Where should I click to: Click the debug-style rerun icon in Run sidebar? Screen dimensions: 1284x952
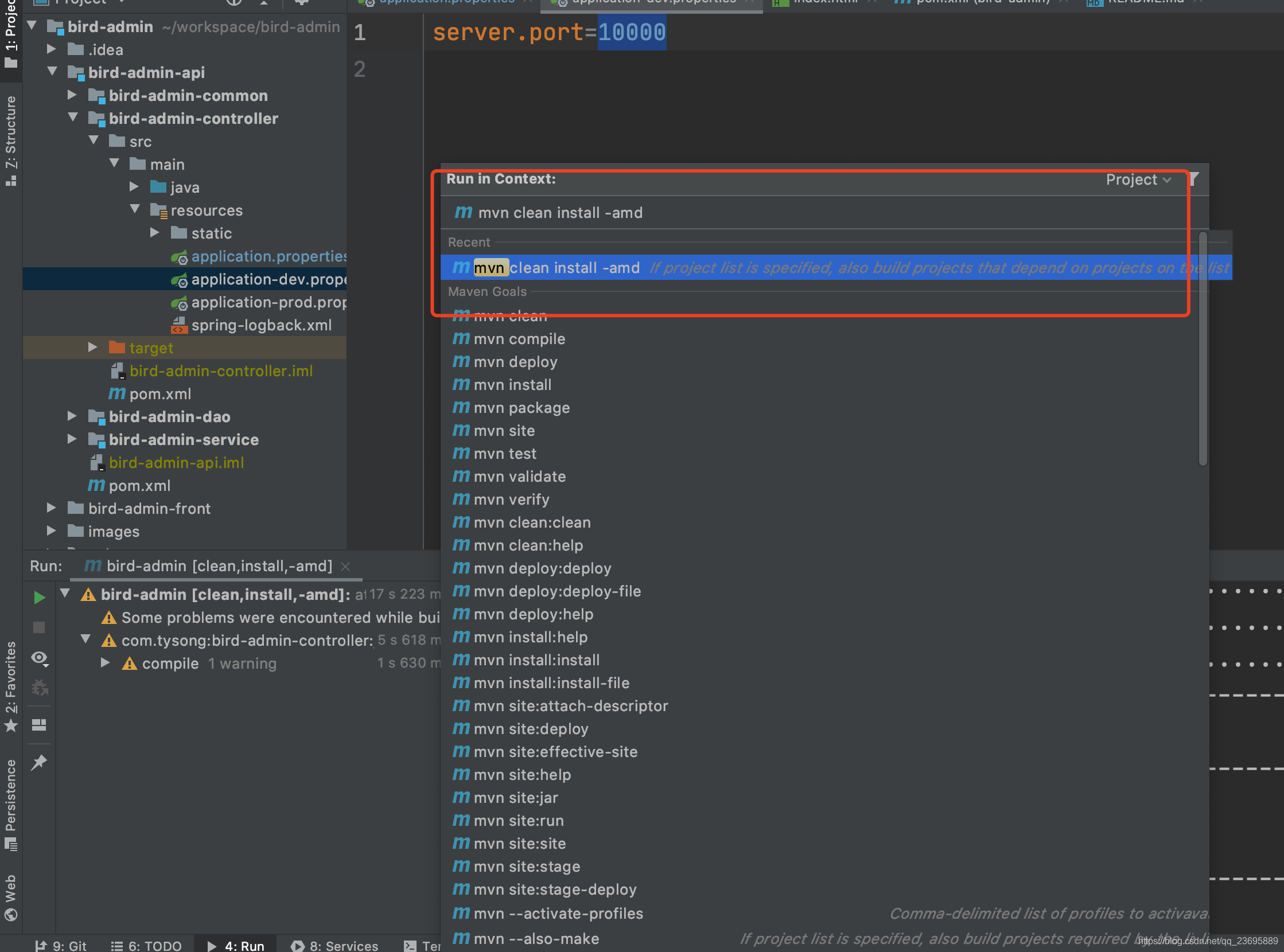(x=39, y=688)
